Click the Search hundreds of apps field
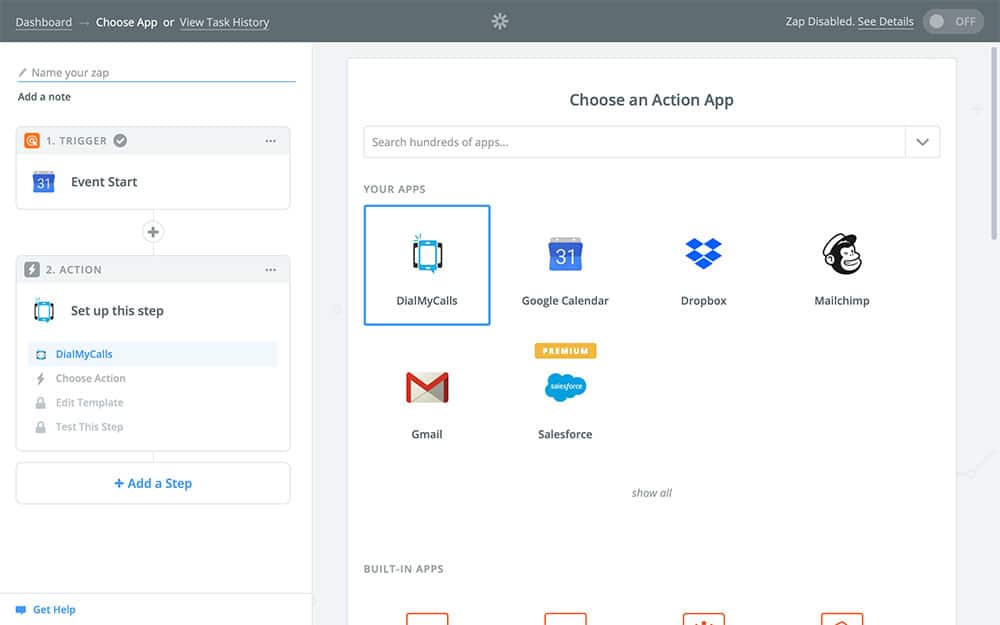This screenshot has width=1000, height=625. tap(634, 142)
